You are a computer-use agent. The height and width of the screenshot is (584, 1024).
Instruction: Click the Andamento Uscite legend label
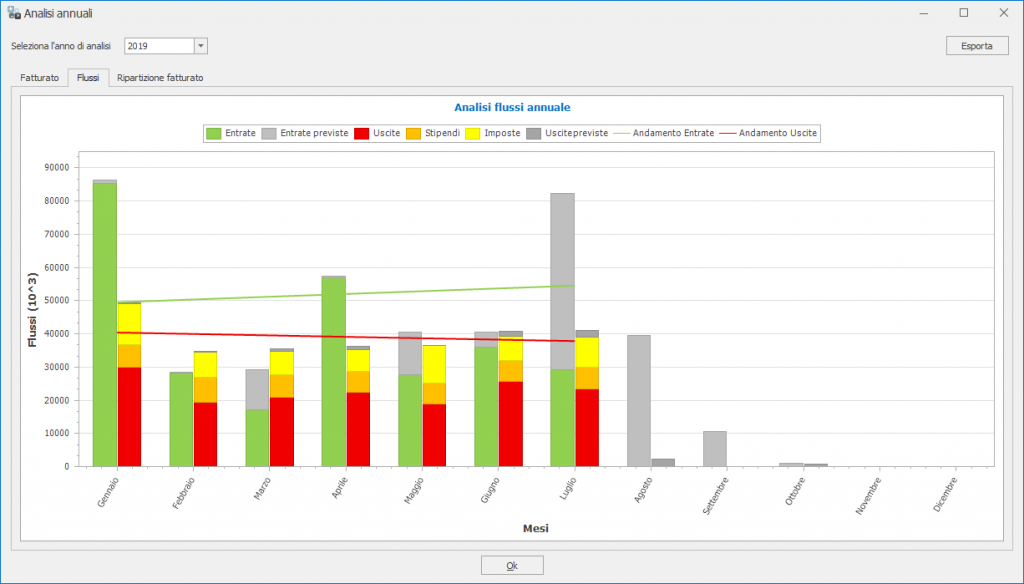coord(778,133)
